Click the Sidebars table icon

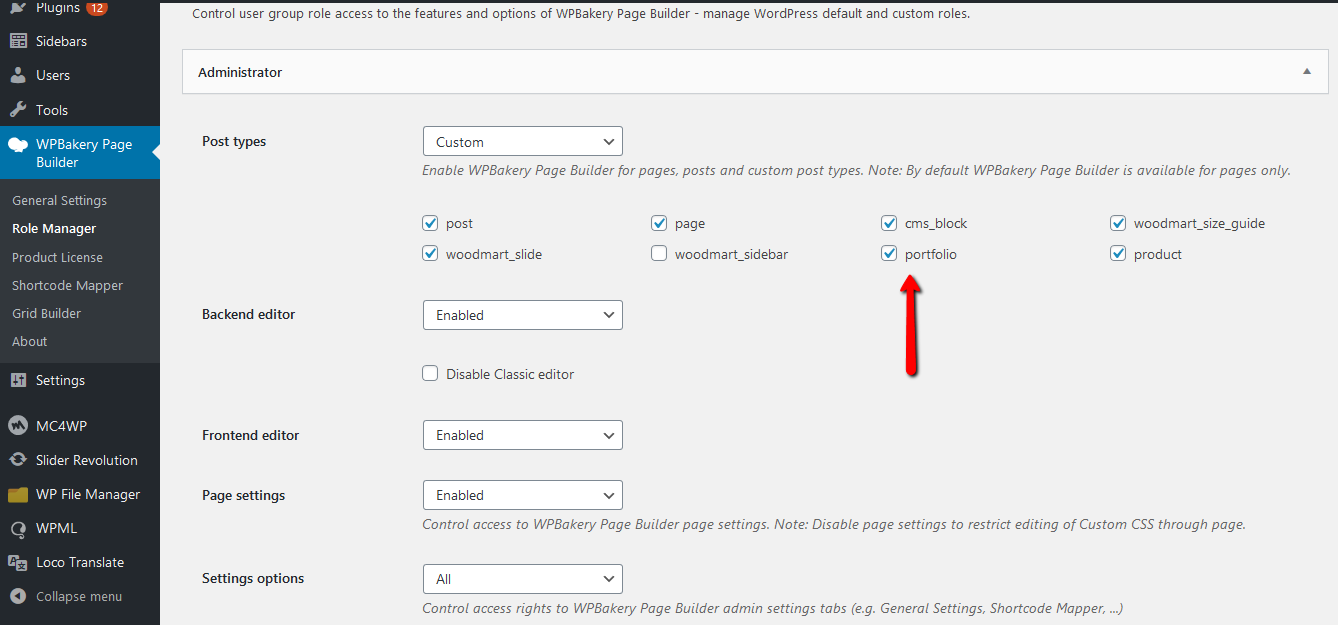18,41
